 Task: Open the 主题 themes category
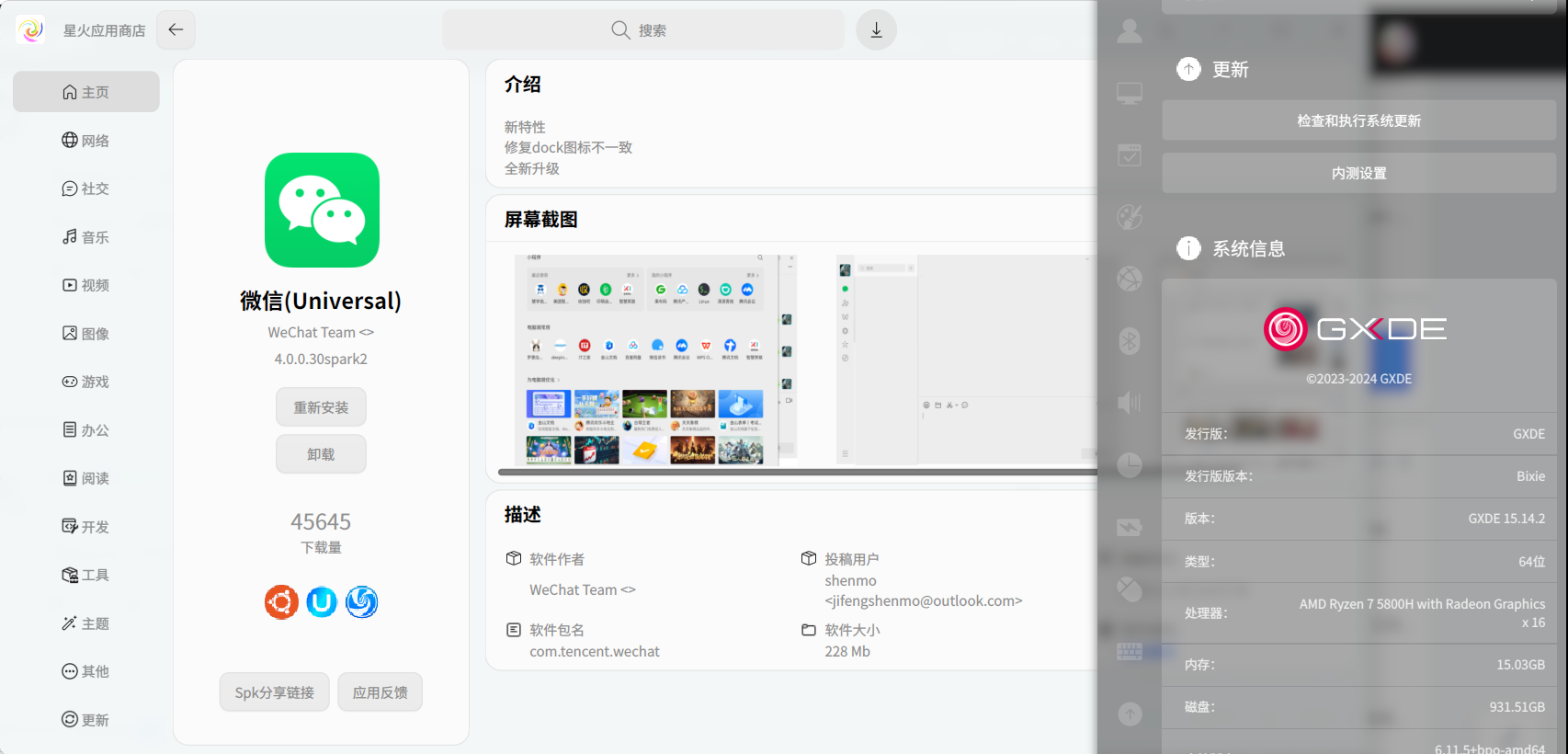pyautogui.click(x=86, y=623)
